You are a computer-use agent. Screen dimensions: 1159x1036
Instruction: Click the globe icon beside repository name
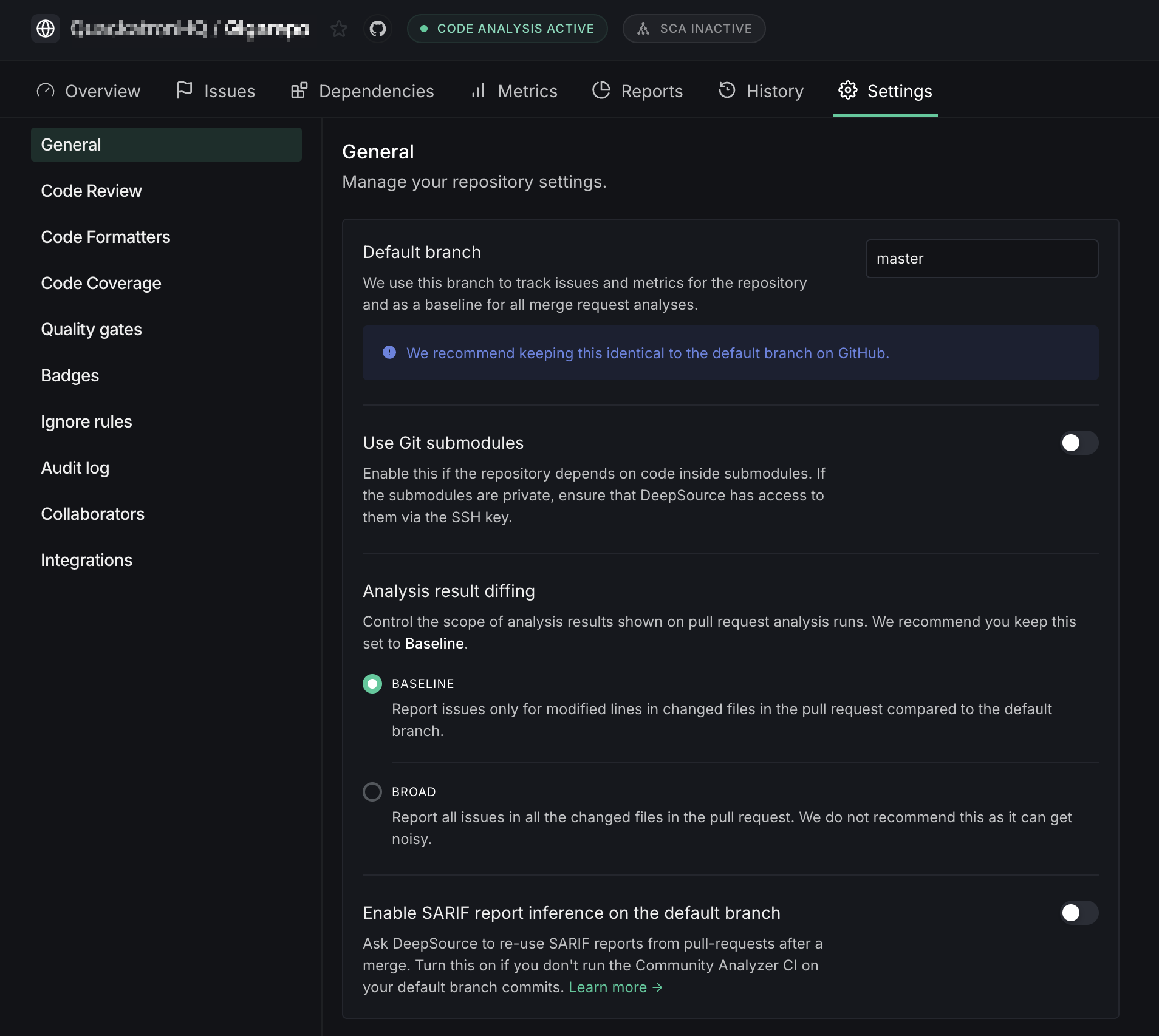[46, 29]
